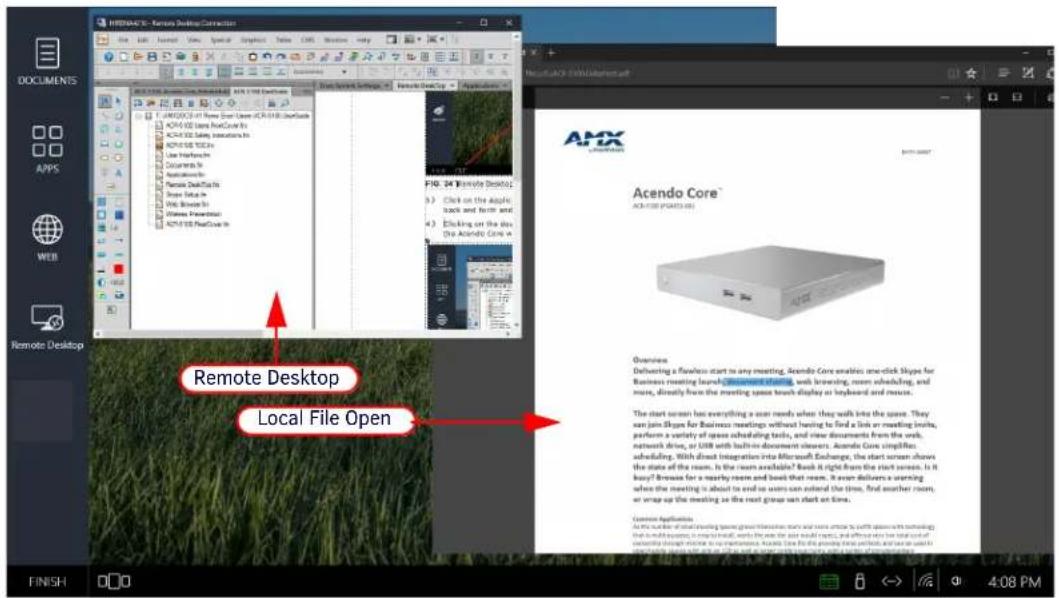The width and height of the screenshot is (1059, 598).
Task: Click the Web Note pen icon in browser
Action: (1028, 73)
